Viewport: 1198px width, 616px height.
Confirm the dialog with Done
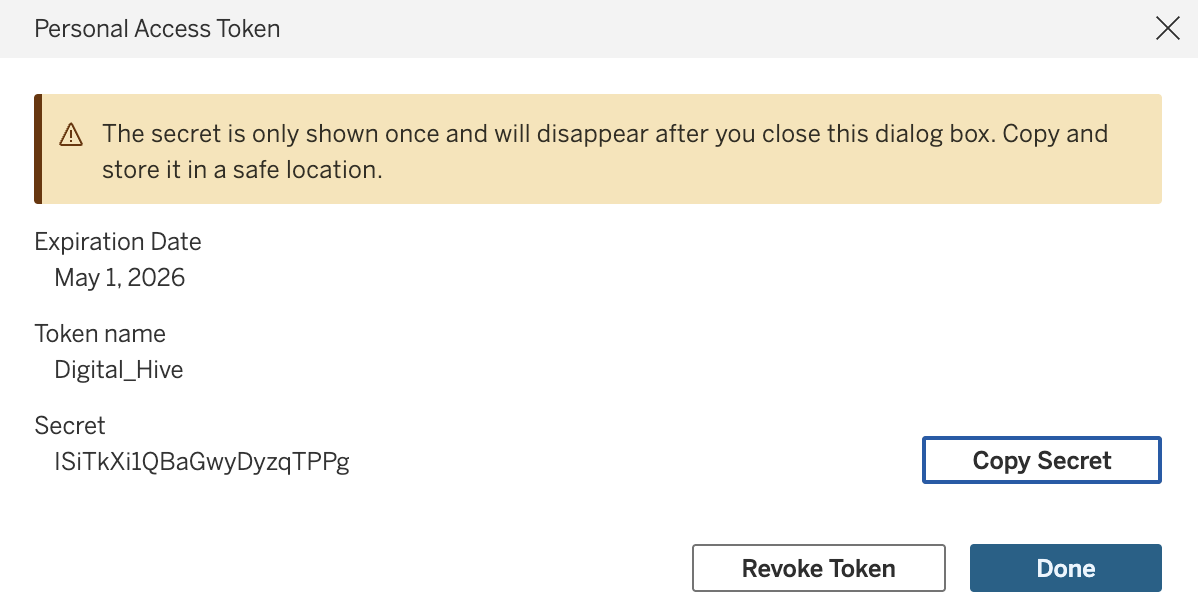click(1066, 568)
